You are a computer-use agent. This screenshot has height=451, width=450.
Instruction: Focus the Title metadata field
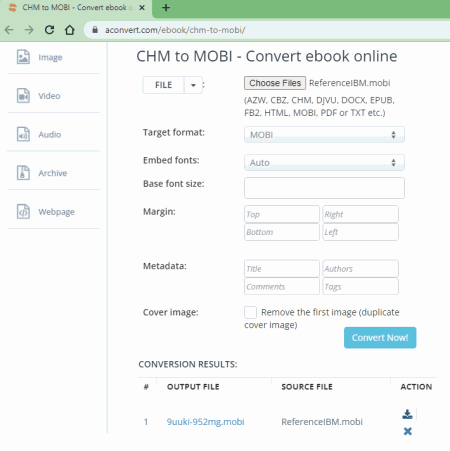(x=282, y=269)
